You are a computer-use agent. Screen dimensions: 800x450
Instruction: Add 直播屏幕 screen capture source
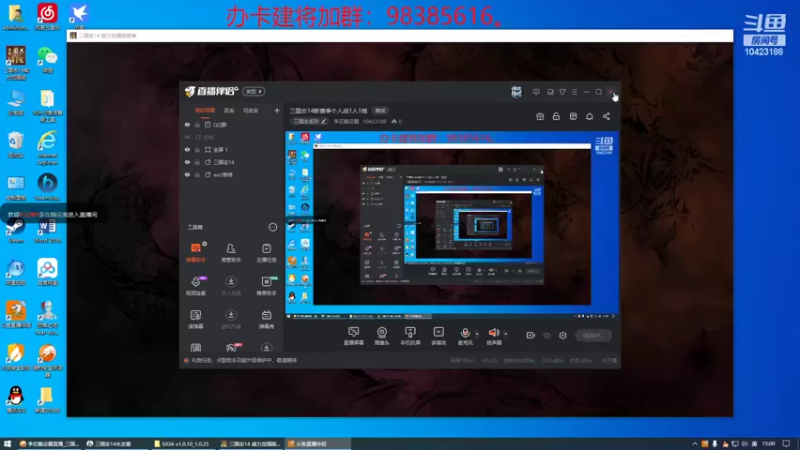(x=353, y=336)
